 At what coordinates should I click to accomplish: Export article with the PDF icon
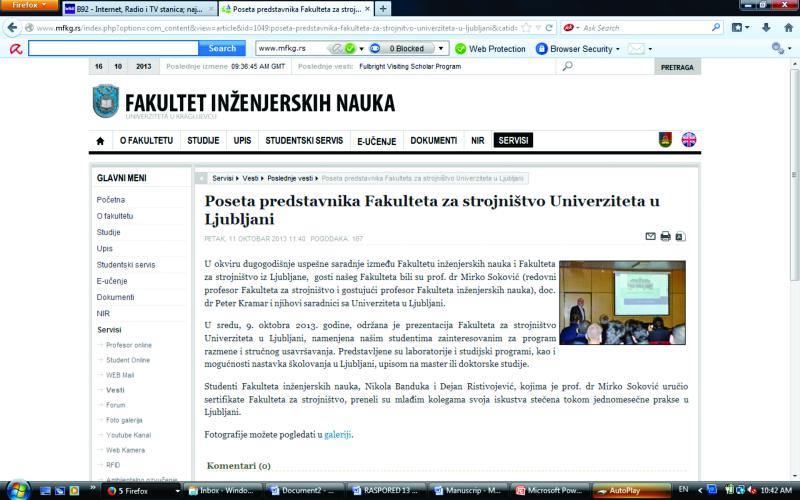[680, 236]
